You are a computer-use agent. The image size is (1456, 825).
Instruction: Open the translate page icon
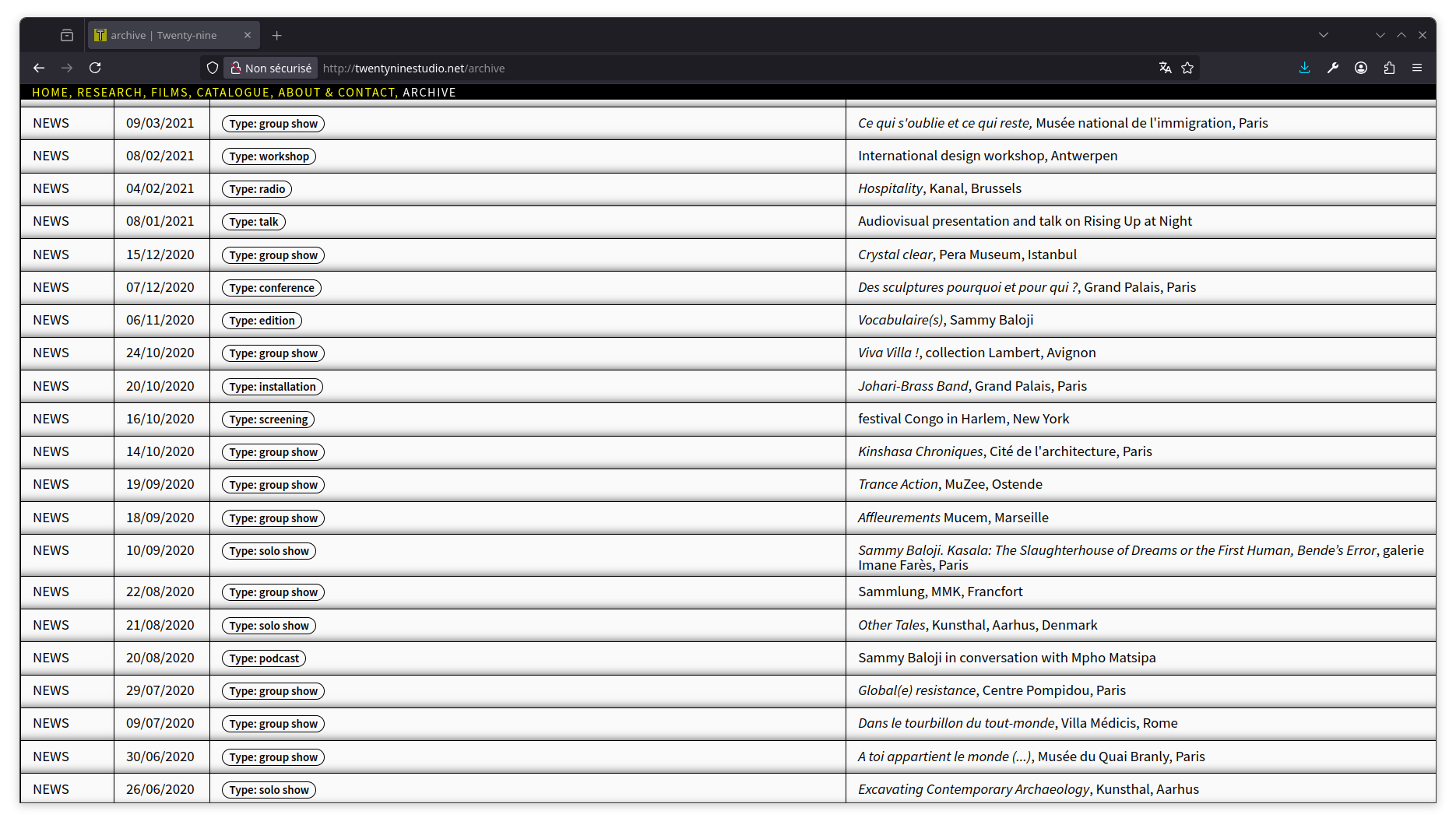tap(1165, 68)
